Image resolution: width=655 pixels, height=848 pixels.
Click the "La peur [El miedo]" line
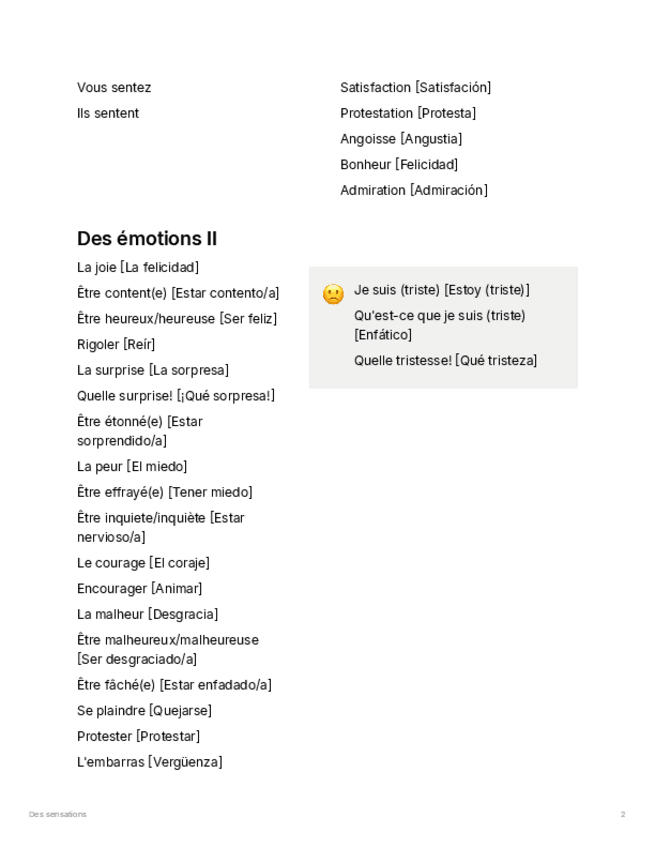(132, 467)
